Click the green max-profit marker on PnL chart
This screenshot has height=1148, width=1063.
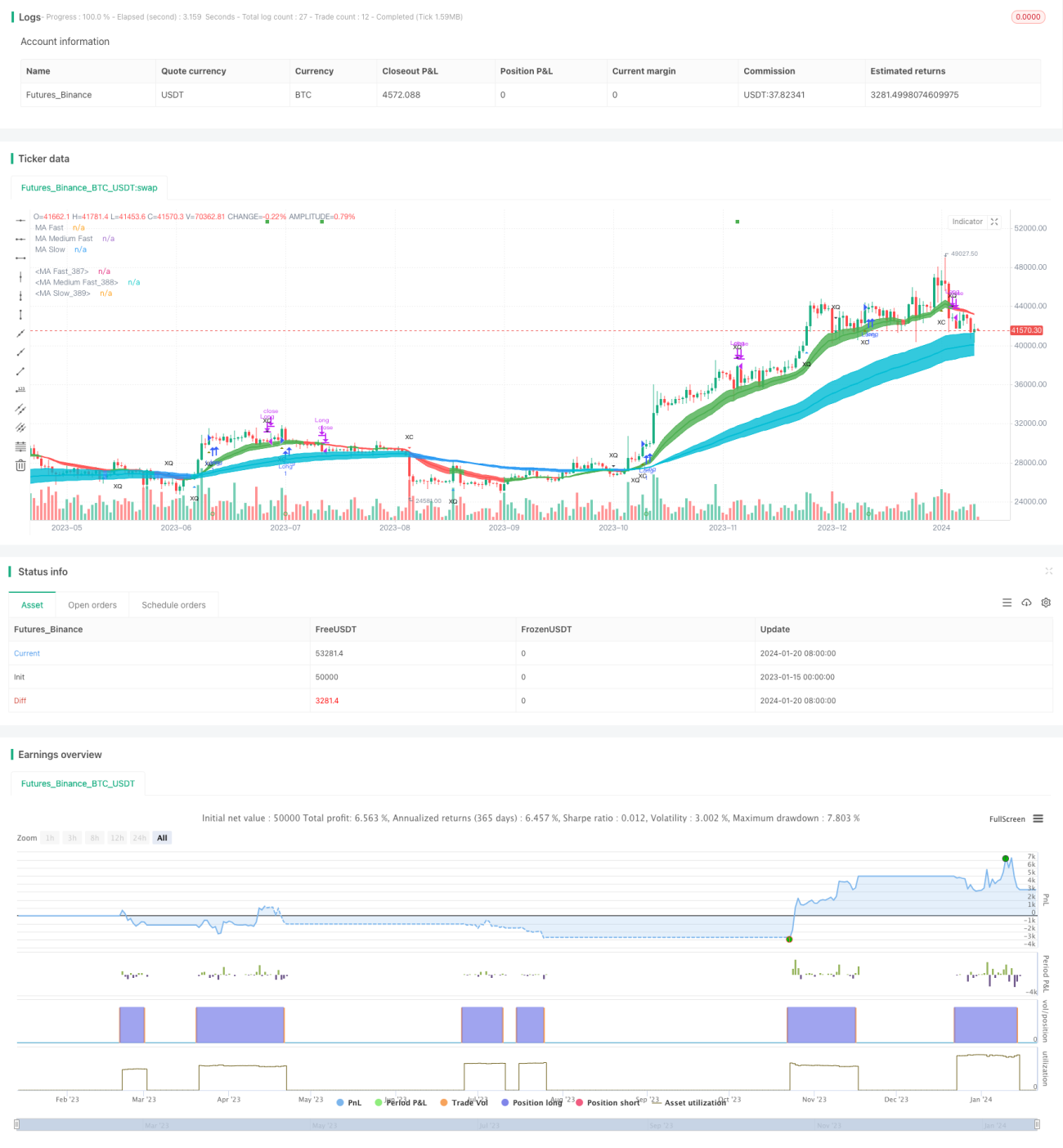1005,859
